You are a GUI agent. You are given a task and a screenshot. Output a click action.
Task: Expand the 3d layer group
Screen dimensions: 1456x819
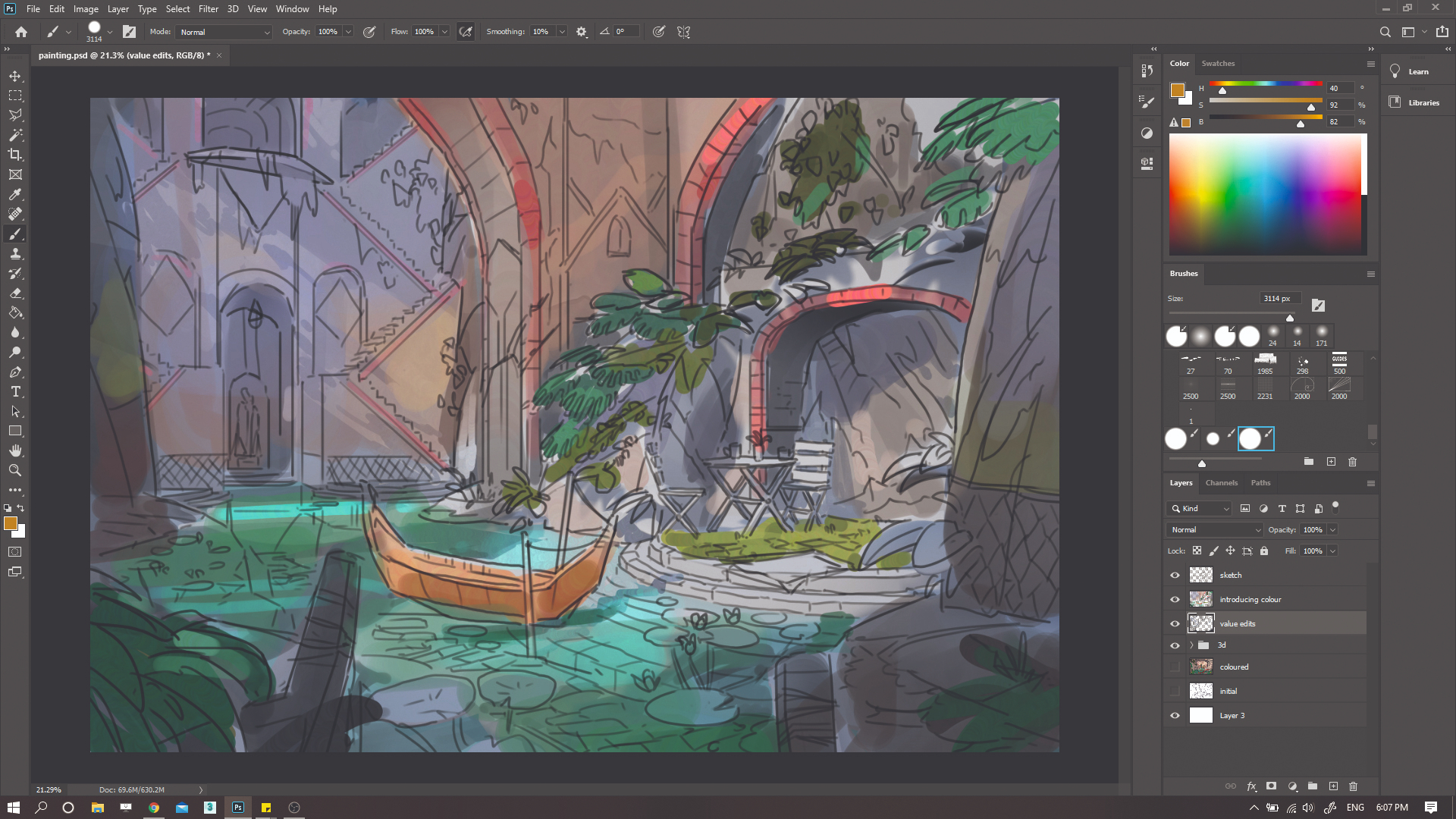pos(1191,645)
